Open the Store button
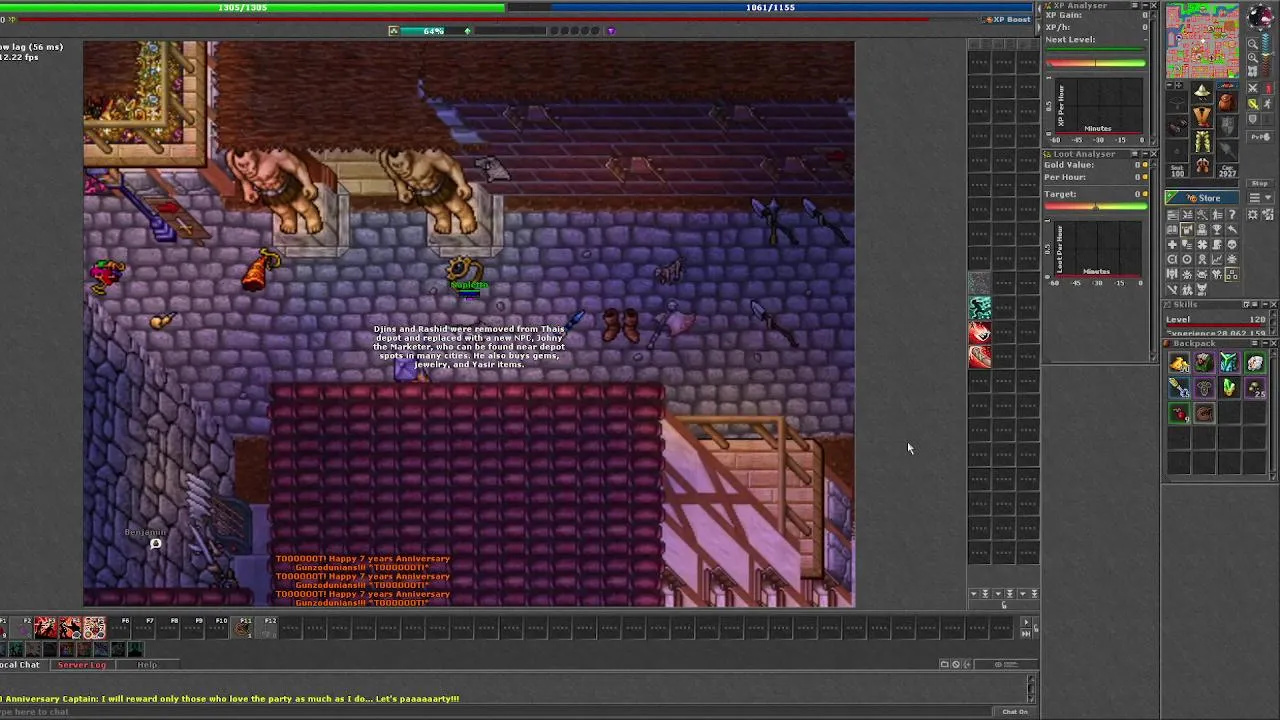Screen dimensions: 1280x720 point(1202,198)
